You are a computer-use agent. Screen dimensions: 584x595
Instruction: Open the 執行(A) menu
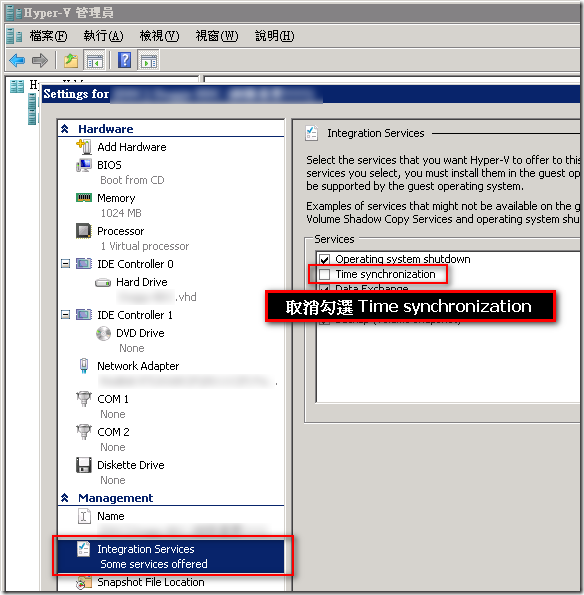coord(104,36)
